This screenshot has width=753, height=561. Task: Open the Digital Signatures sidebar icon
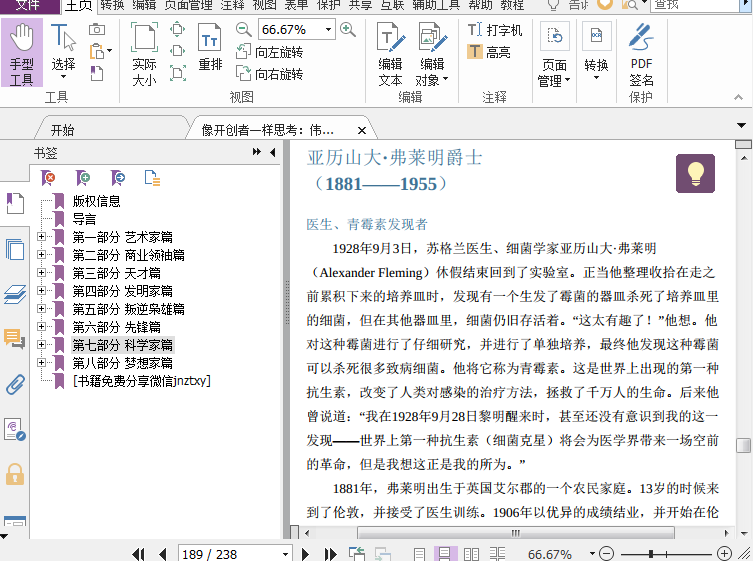pos(15,429)
